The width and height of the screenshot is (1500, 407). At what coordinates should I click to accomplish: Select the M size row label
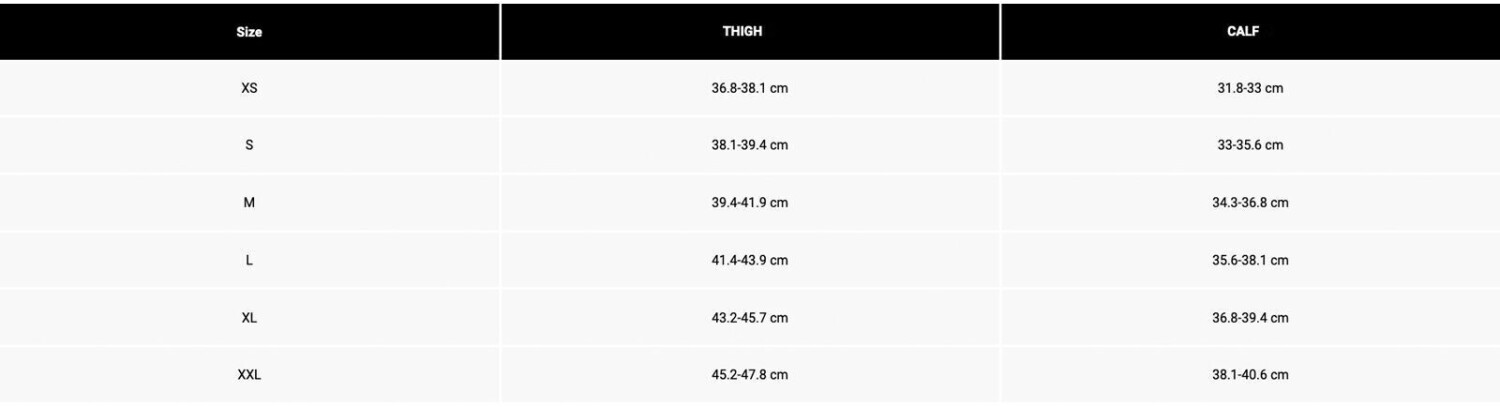pos(249,202)
